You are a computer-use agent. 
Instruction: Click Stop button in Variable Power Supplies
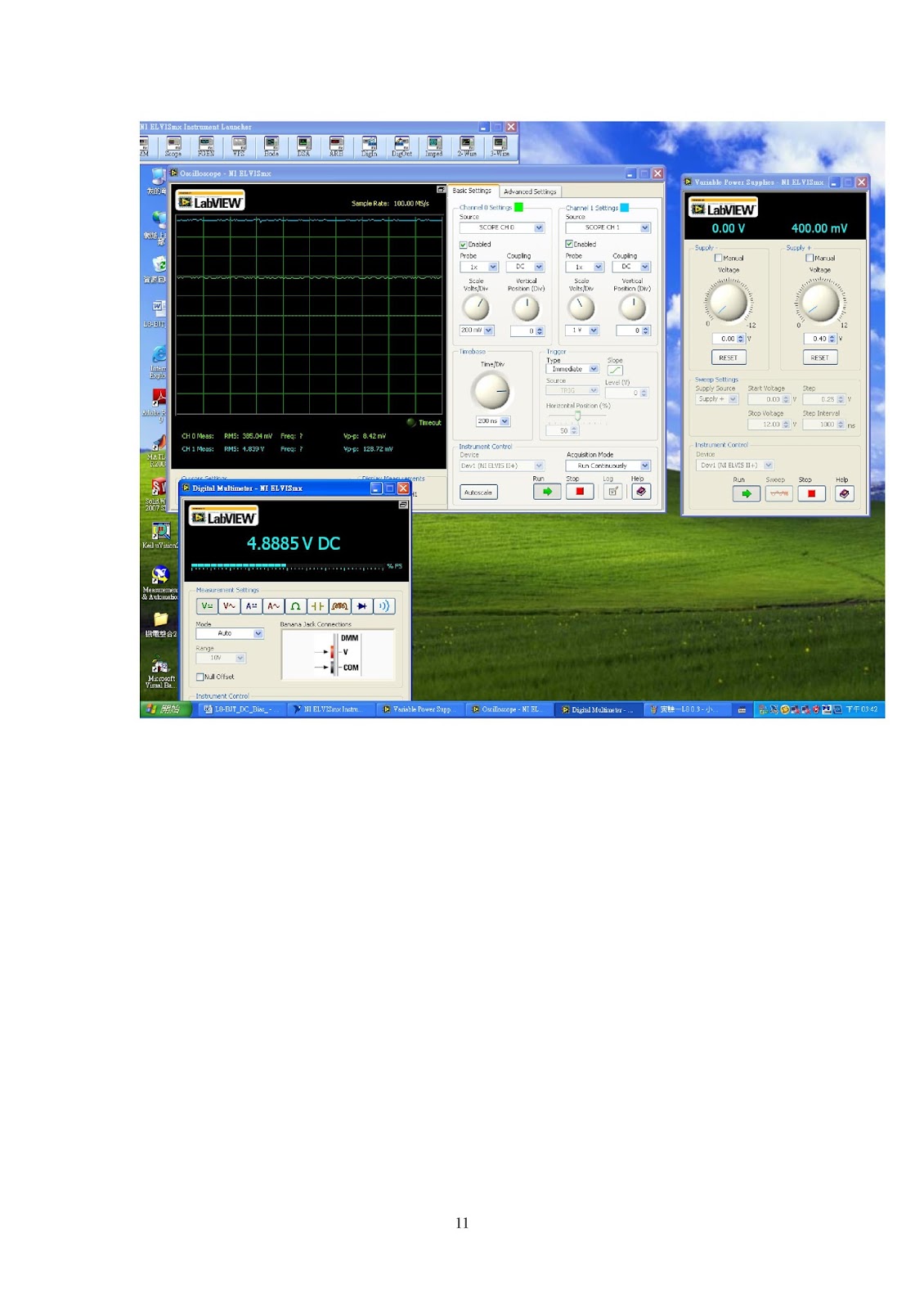click(811, 493)
